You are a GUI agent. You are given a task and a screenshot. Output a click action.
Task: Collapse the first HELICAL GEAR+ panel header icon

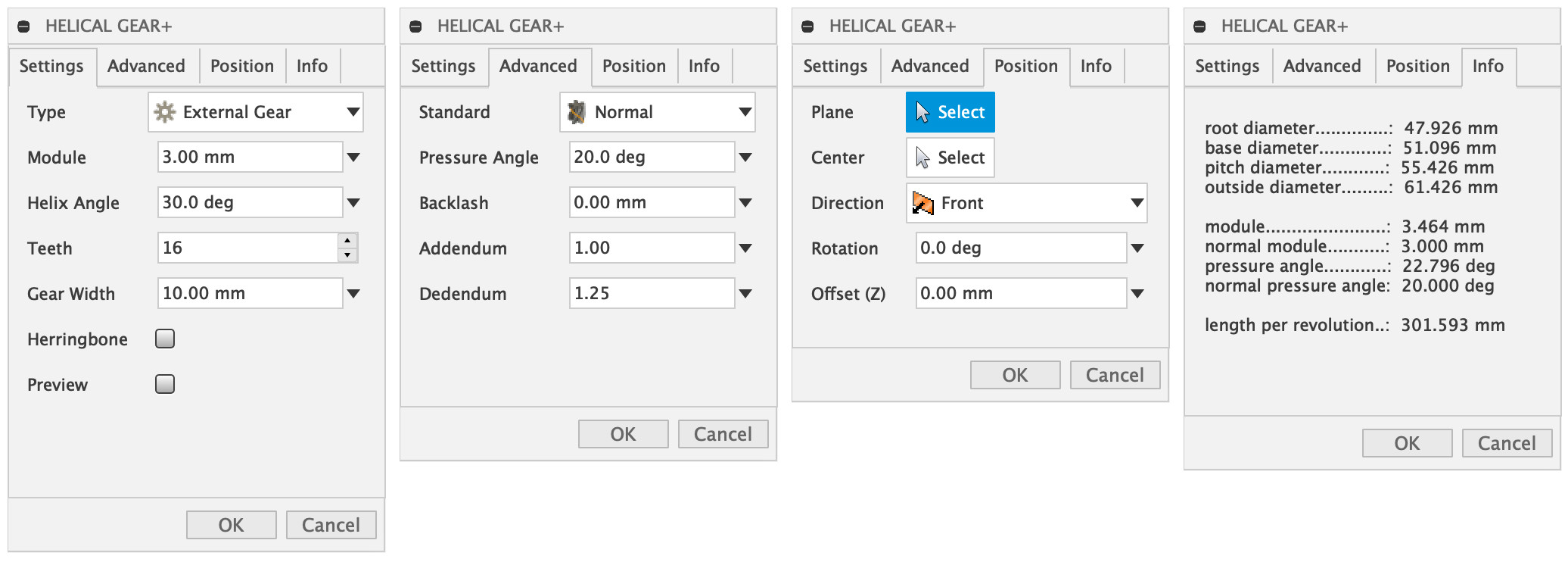23,27
